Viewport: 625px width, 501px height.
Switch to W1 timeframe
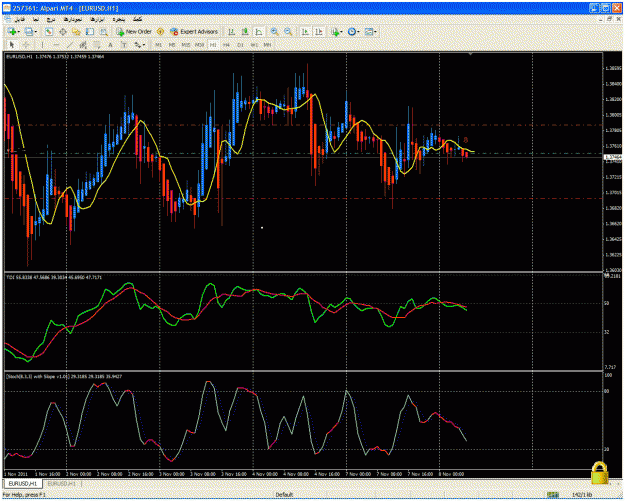click(254, 45)
